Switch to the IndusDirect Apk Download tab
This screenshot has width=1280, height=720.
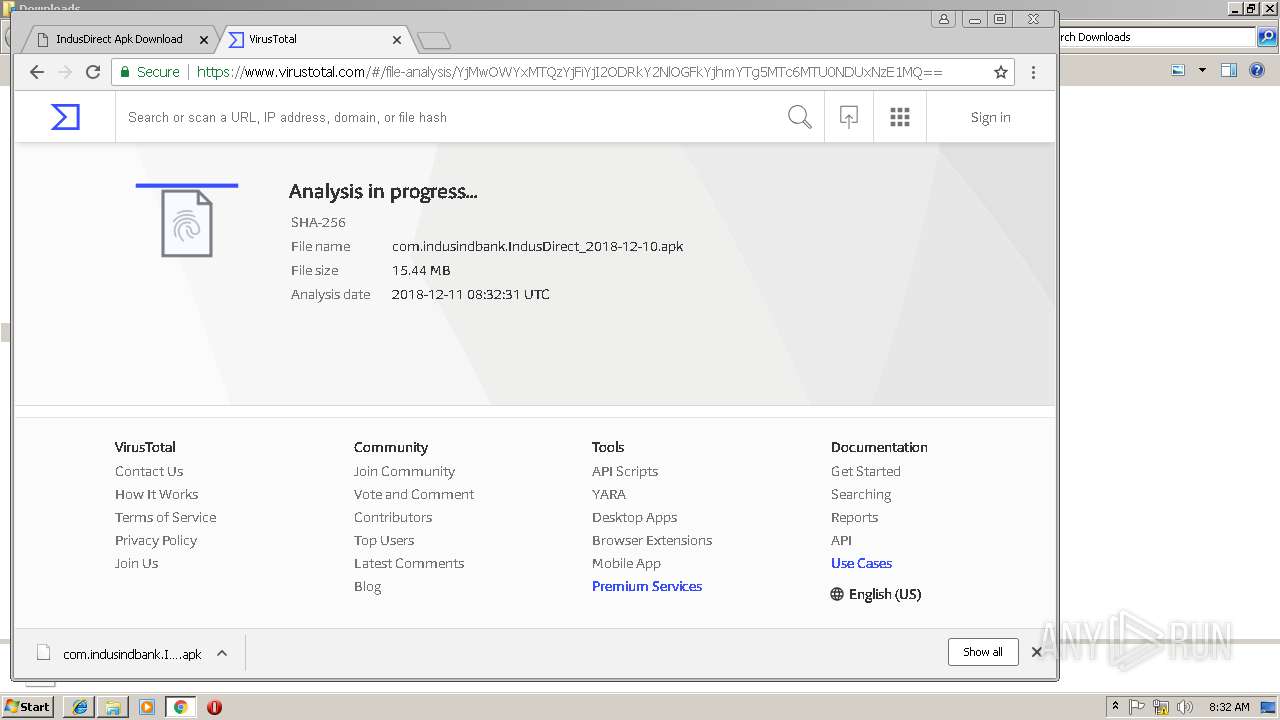pos(119,39)
